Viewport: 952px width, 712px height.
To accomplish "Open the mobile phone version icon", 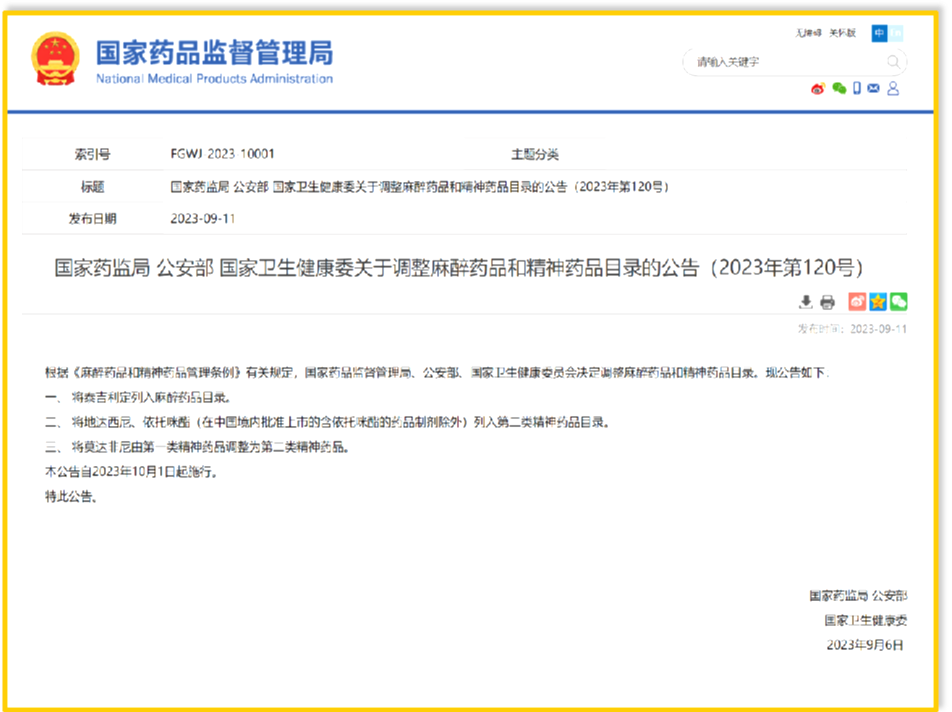I will tap(857, 89).
